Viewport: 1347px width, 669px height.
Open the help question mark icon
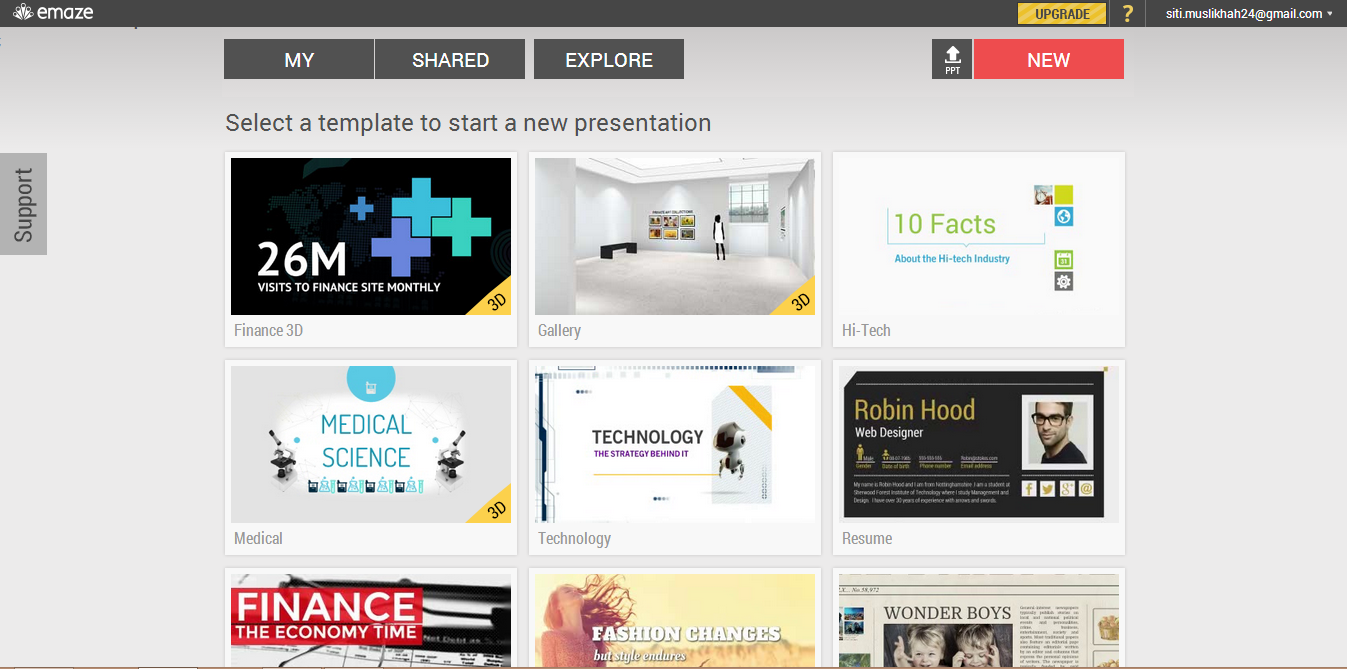1128,14
